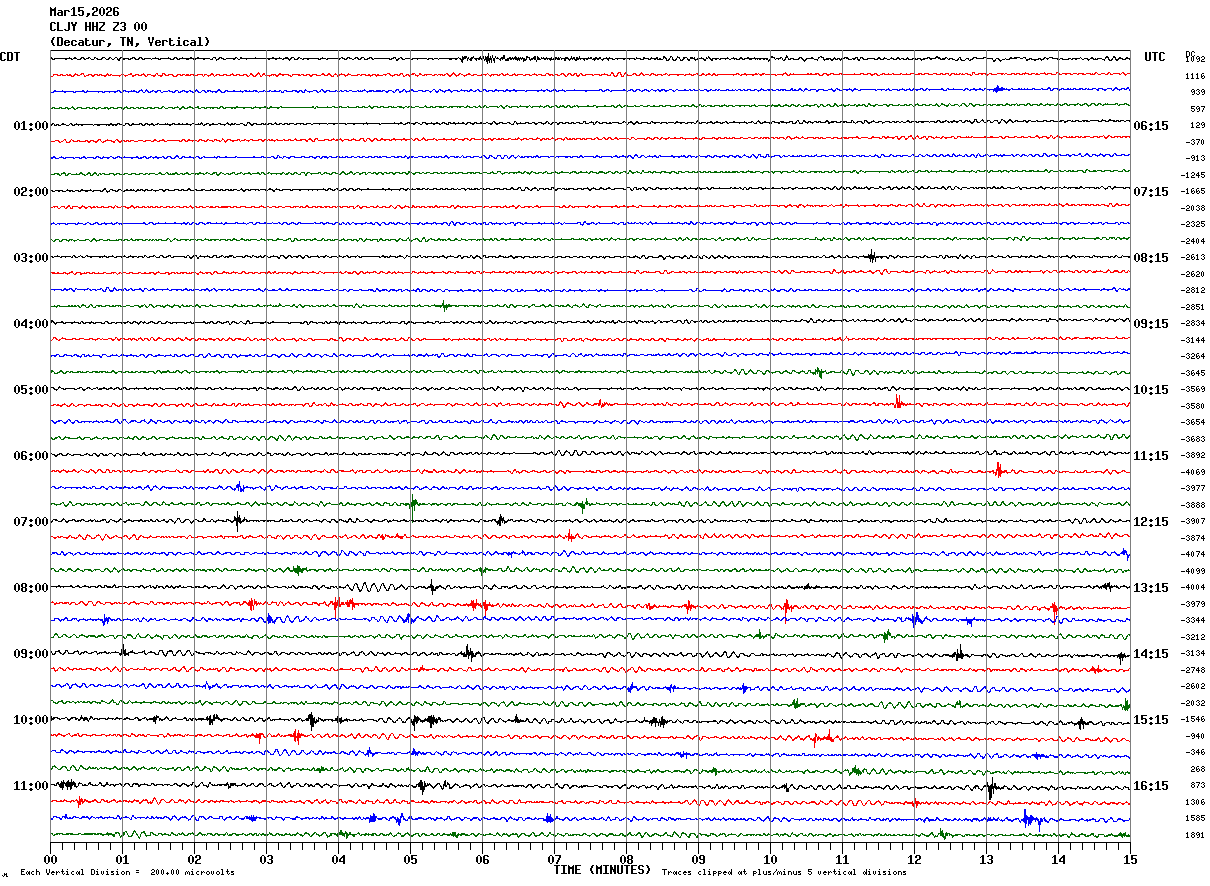Click minute tick label '13' on axis
The width and height of the screenshot is (1210, 886).
point(986,859)
